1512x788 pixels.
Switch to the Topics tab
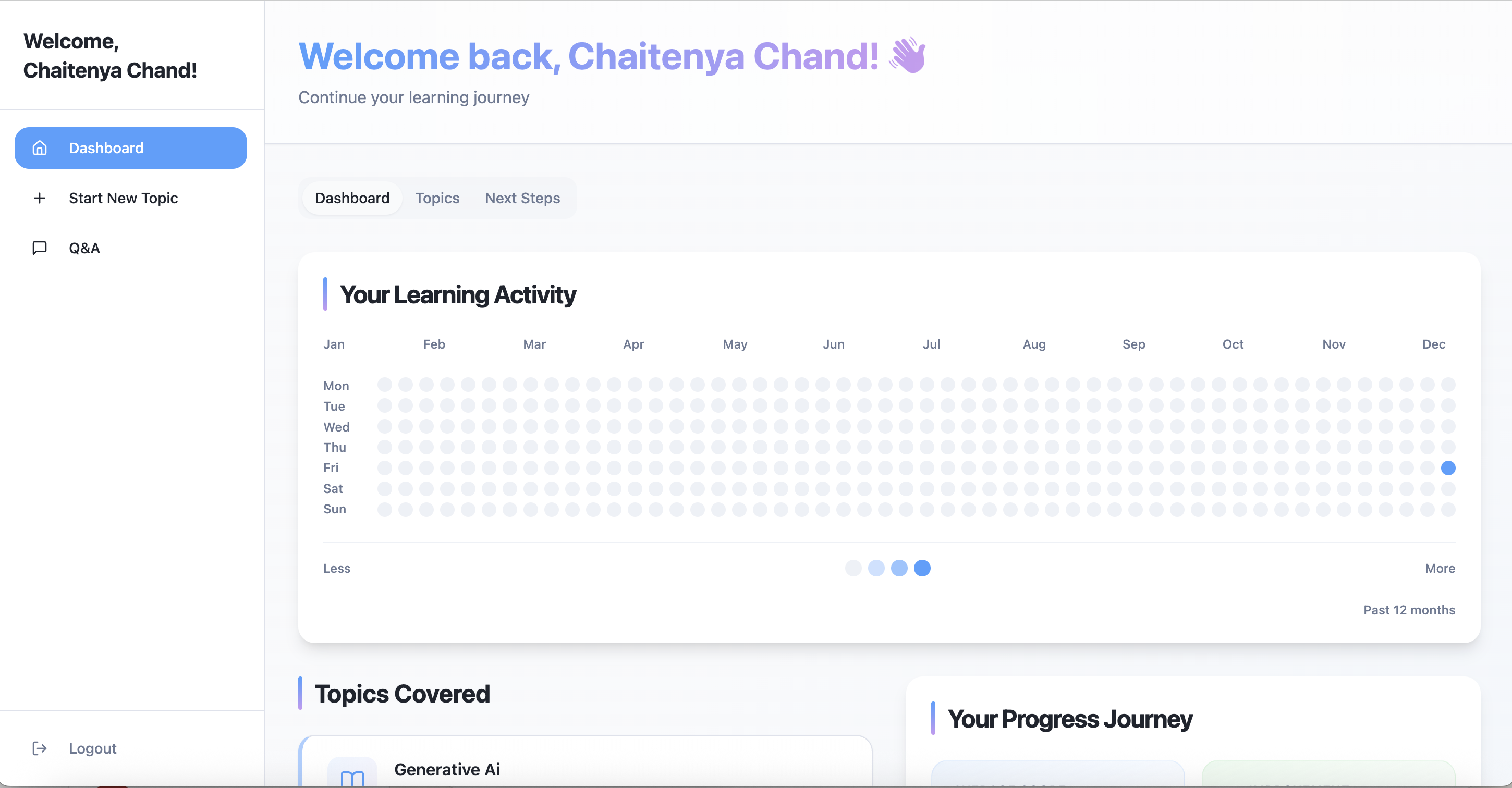point(437,199)
